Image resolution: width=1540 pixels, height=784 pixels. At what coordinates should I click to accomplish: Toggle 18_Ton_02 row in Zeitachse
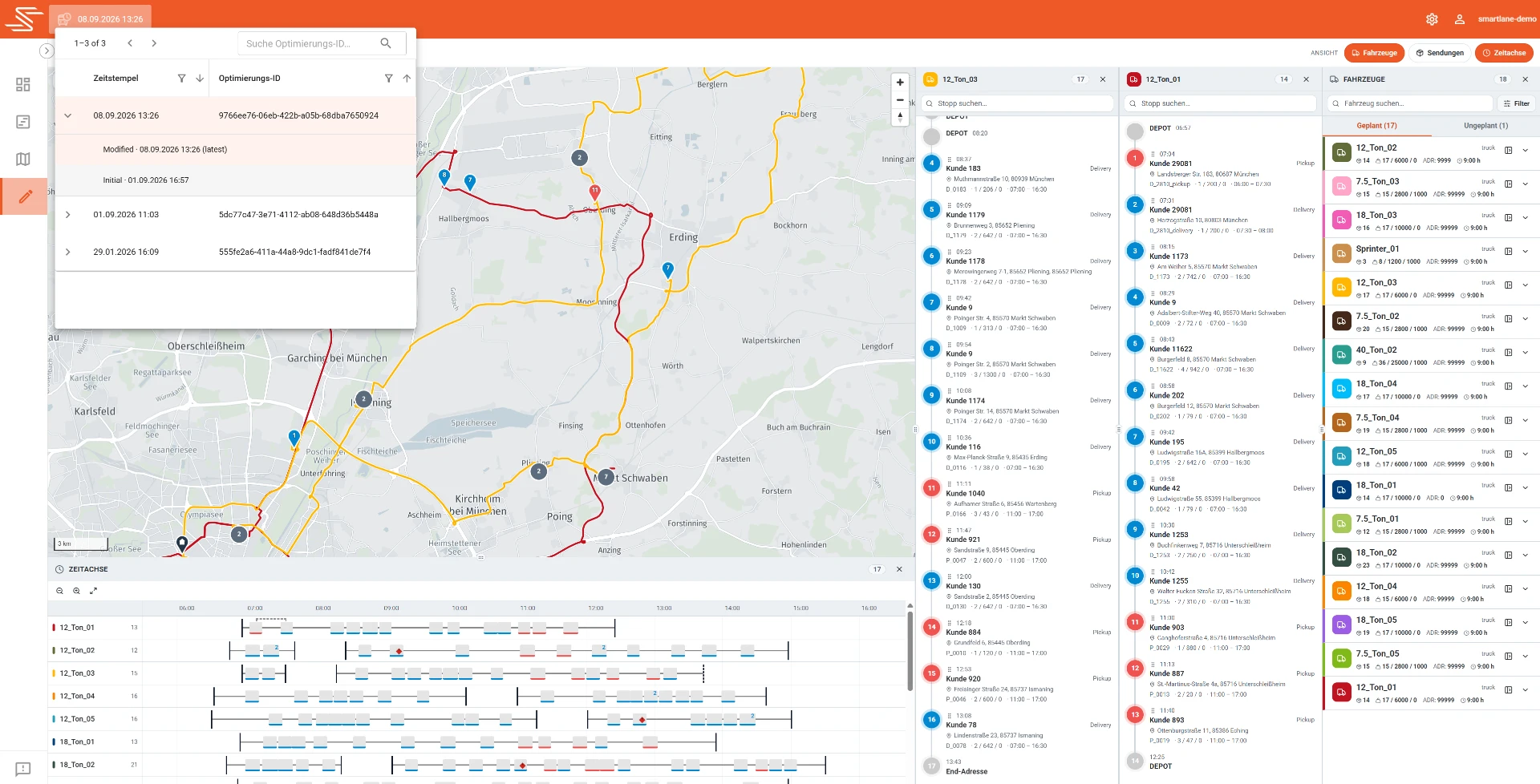[95, 765]
